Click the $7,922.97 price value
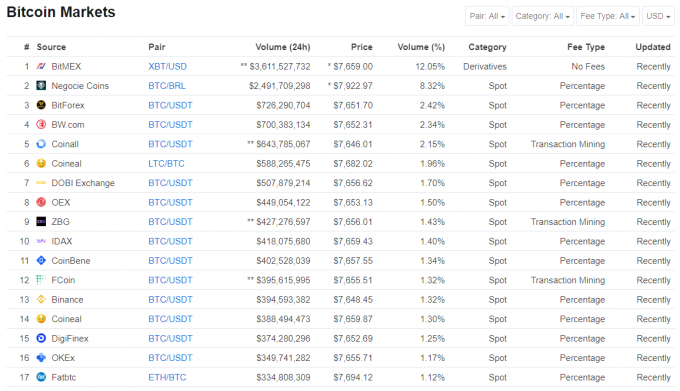This screenshot has height=391, width=680. point(353,86)
